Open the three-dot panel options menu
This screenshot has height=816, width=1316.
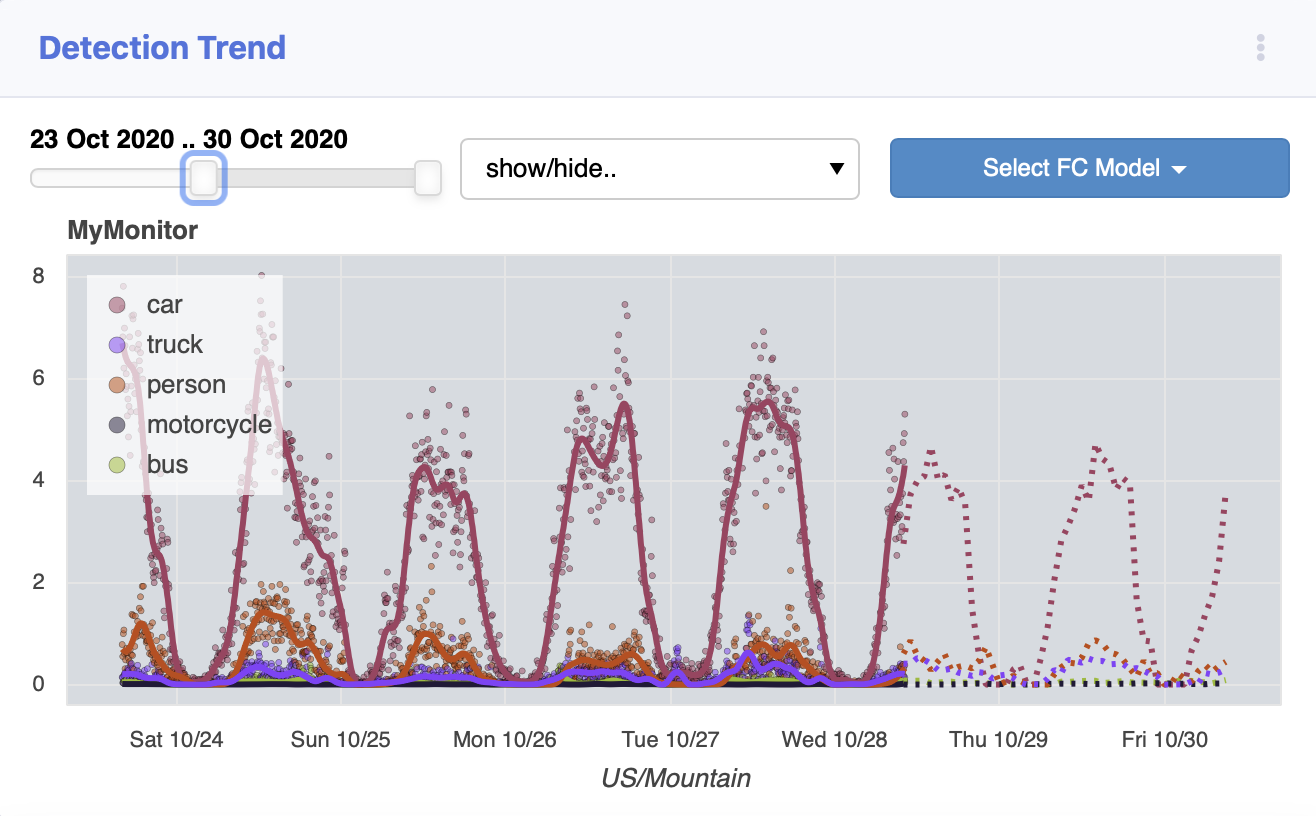[1261, 47]
